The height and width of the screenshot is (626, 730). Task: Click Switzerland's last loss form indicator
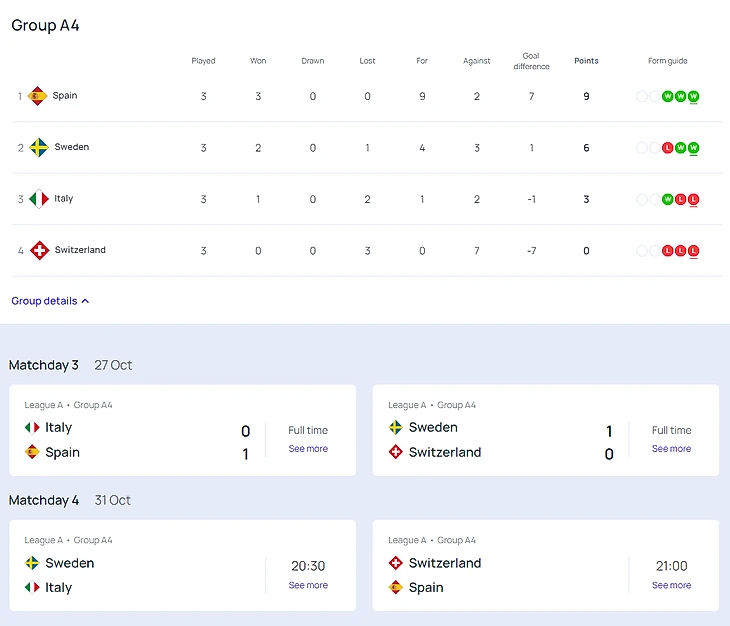[693, 251]
